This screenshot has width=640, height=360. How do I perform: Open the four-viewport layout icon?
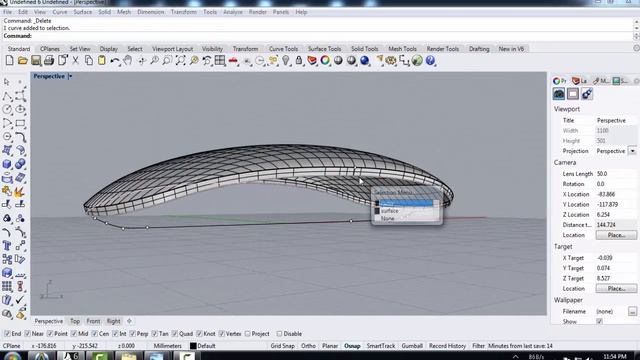pos(220,61)
